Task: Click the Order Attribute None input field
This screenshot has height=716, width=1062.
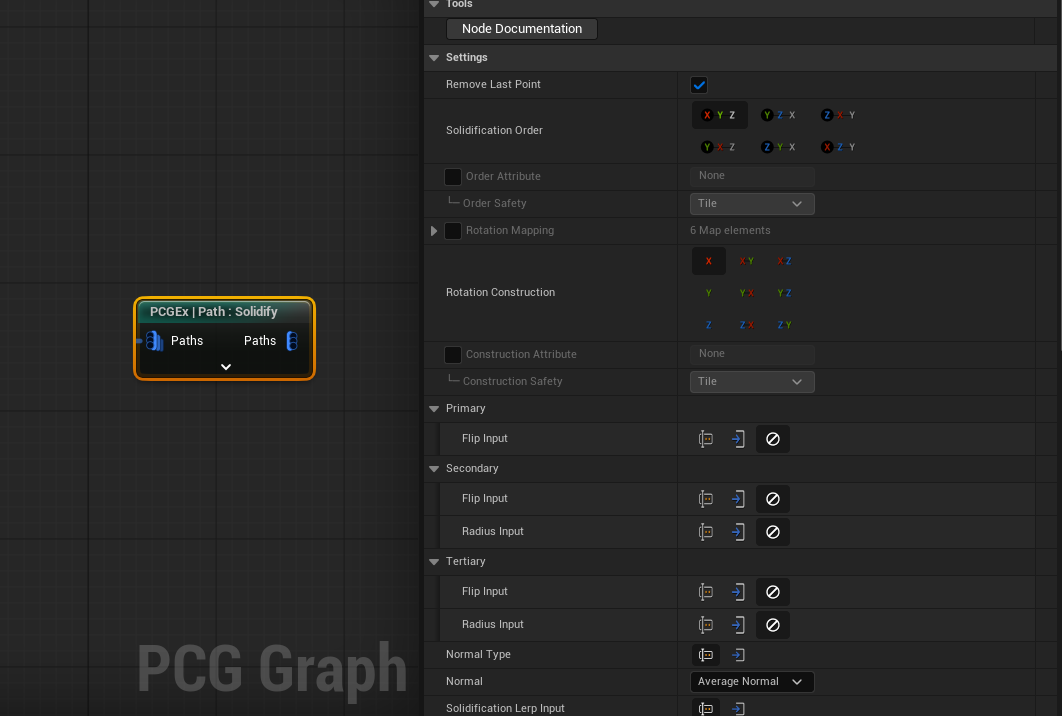Action: [x=752, y=176]
